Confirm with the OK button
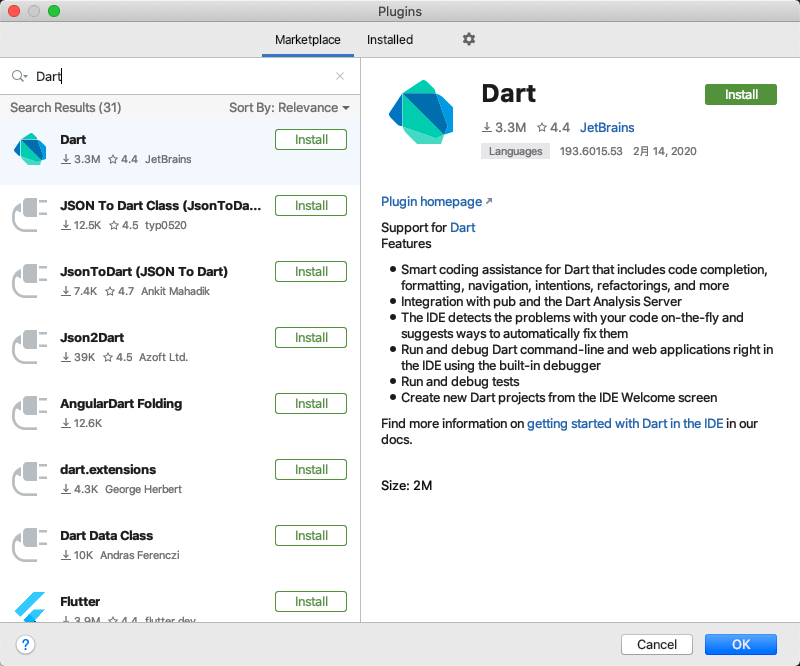Viewport: 800px width, 666px height. click(741, 644)
